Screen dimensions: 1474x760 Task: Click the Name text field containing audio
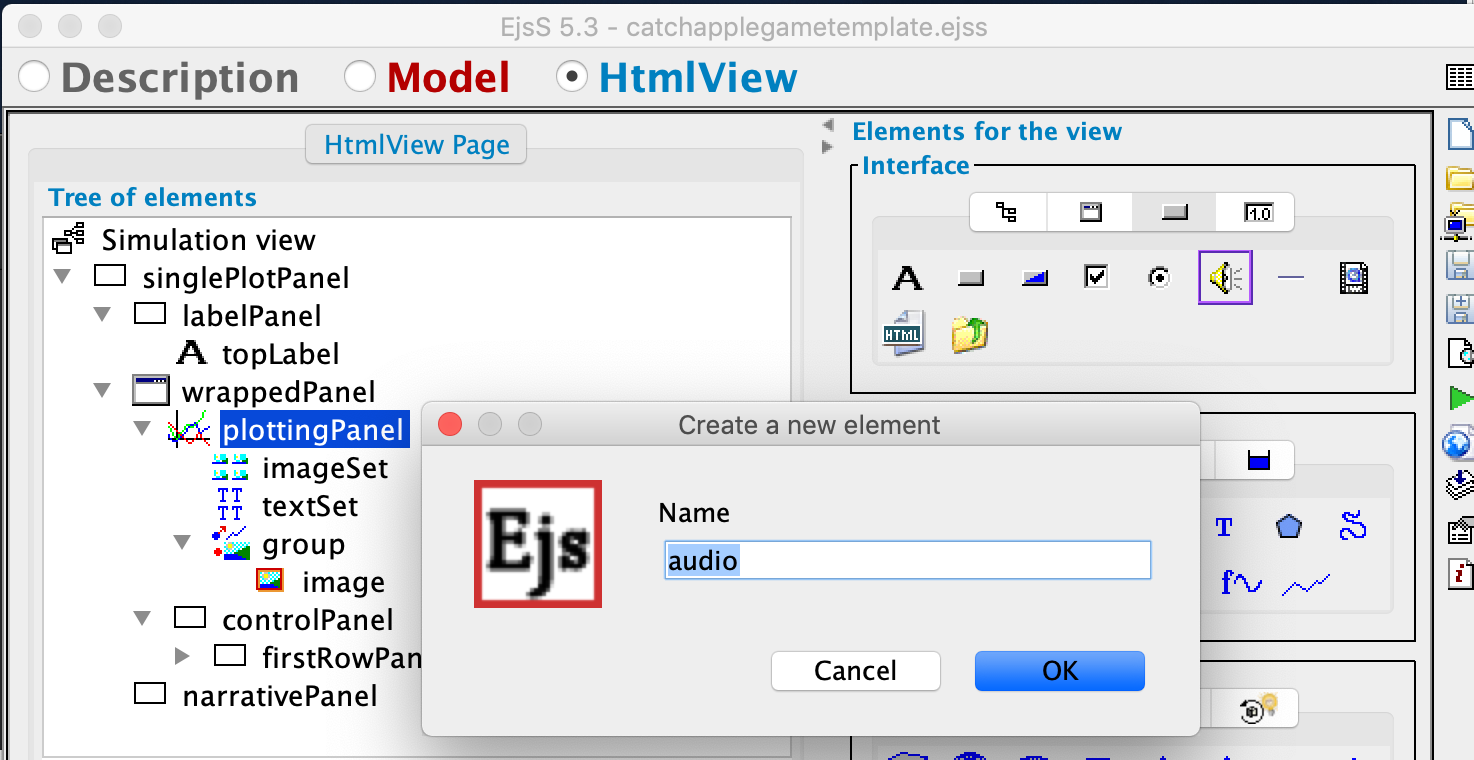click(x=908, y=560)
